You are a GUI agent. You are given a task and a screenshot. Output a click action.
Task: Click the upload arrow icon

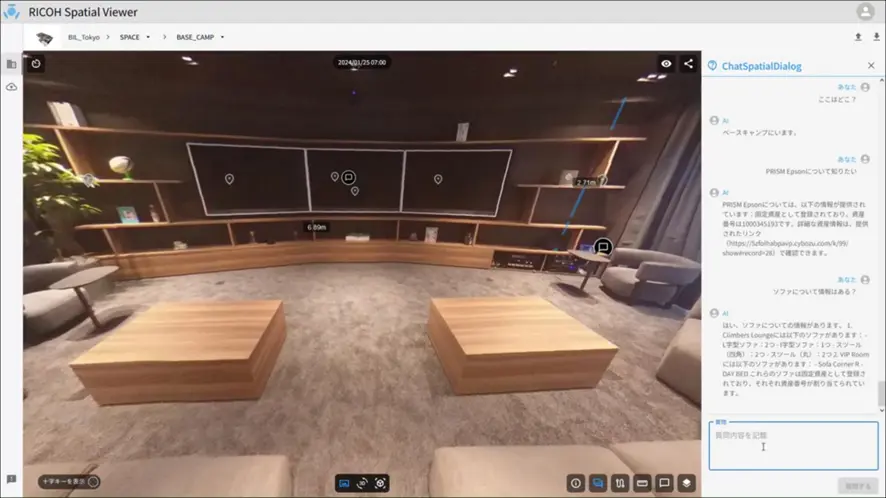(x=857, y=37)
